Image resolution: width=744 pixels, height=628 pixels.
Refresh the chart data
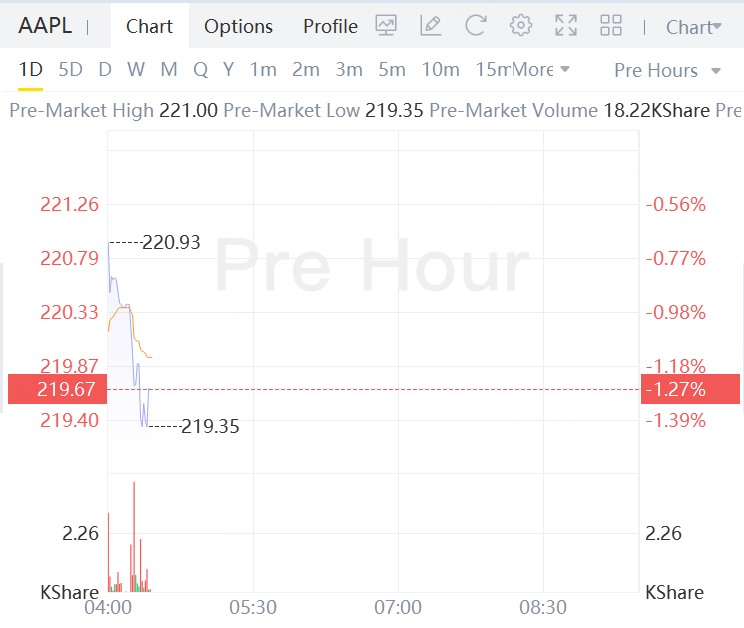[476, 26]
